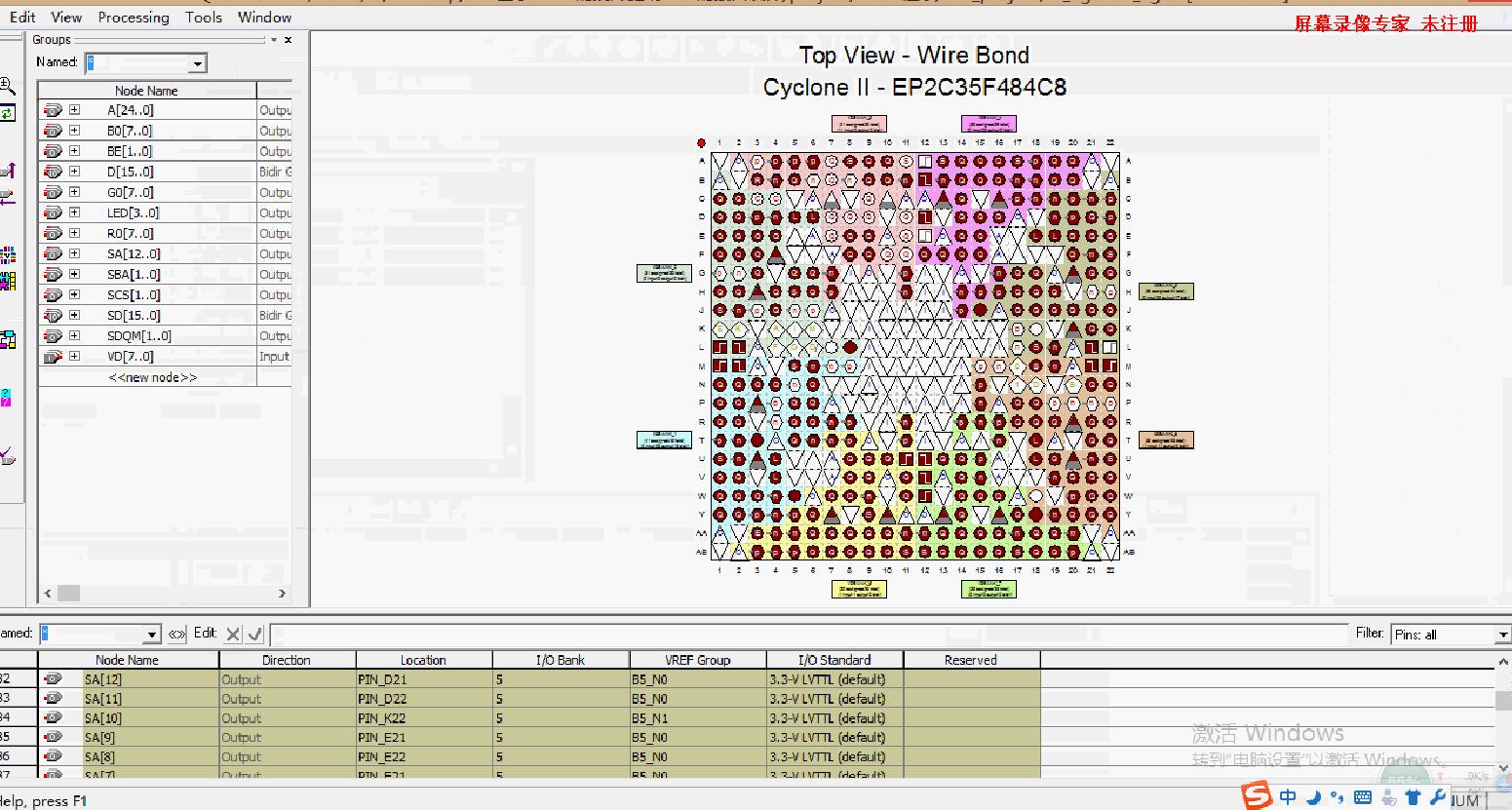Click the Sogou S input method logo
Image resolution: width=1512 pixels, height=810 pixels.
click(x=1258, y=796)
